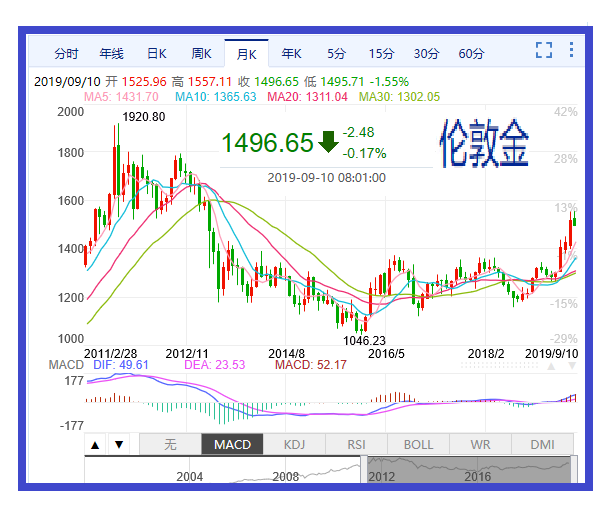Click the DIF: 49.61 value
The image size is (611, 518).
(121, 365)
